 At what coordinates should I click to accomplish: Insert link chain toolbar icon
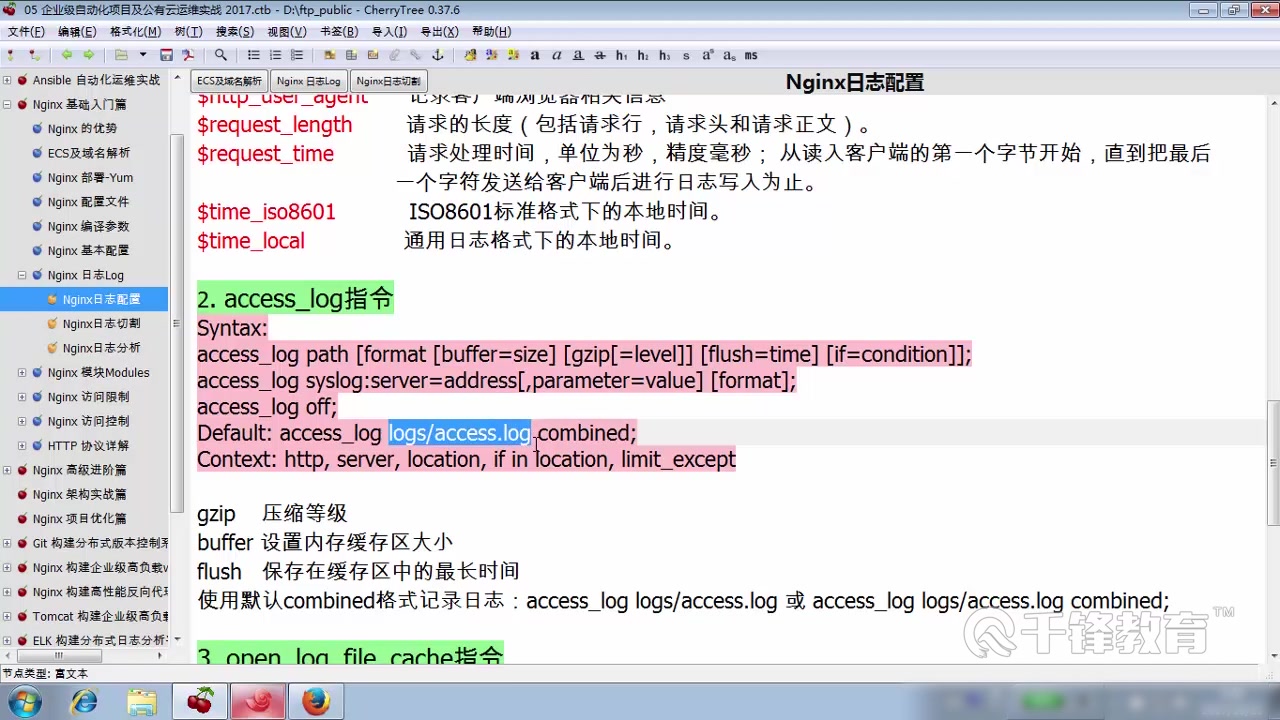click(x=416, y=55)
